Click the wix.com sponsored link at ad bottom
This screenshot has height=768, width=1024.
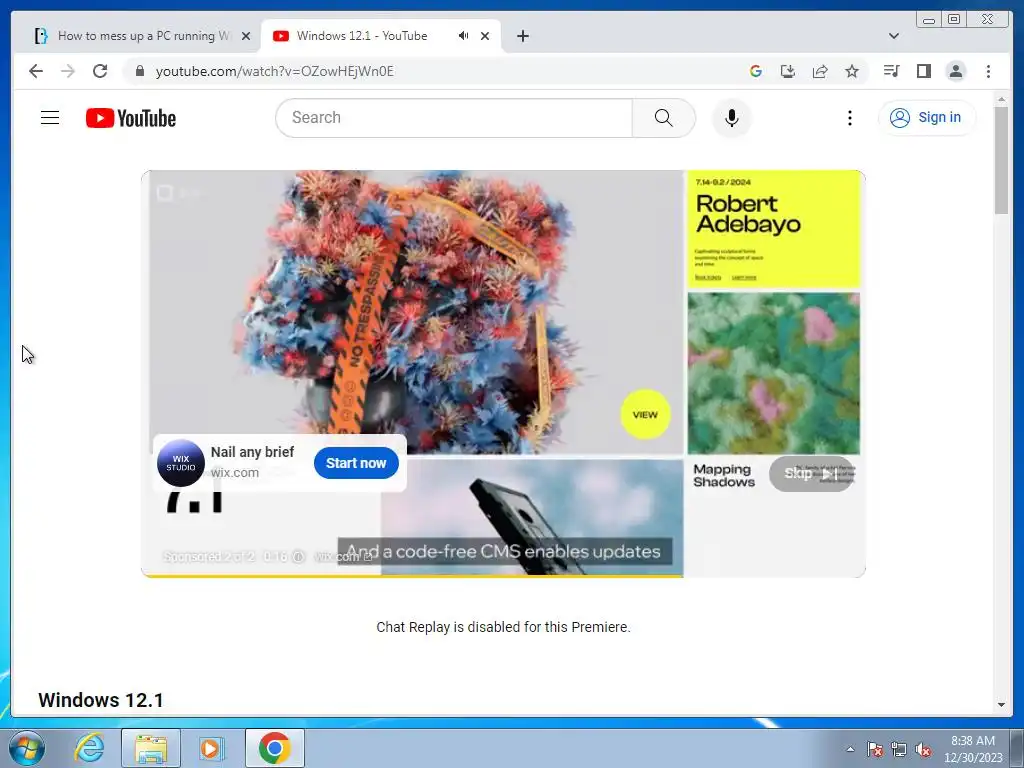pos(343,556)
